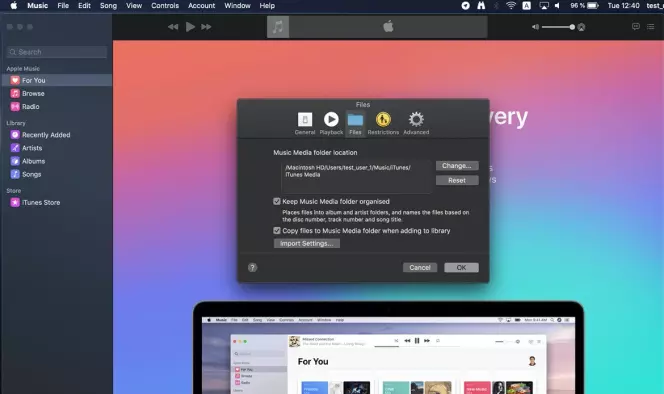Toggle Copy files to Music Media folder checkbox
The width and height of the screenshot is (664, 394).
[x=277, y=230]
